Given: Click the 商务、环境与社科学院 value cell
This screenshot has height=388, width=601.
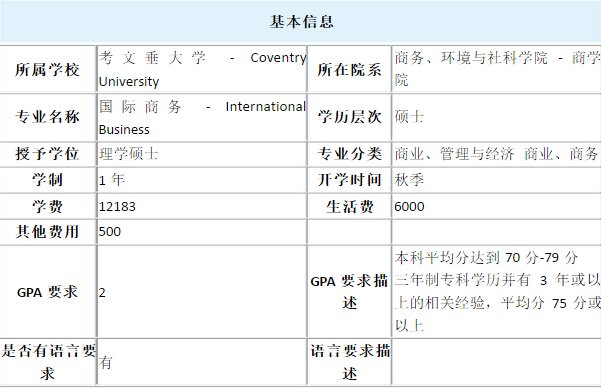Looking at the screenshot, I should (x=497, y=69).
